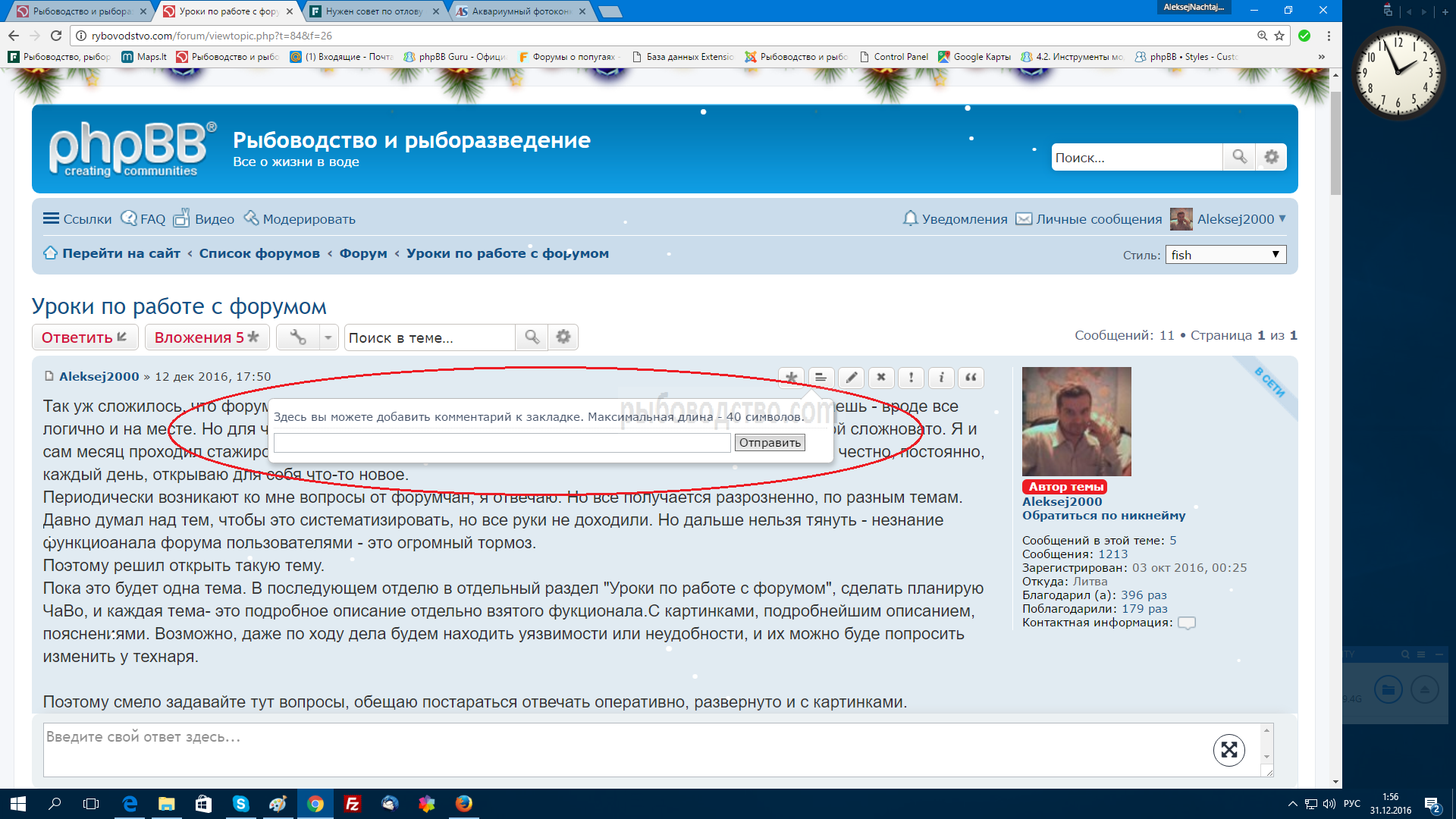1456x819 pixels.
Task: Click author avatar thumbnail
Action: point(1076,422)
